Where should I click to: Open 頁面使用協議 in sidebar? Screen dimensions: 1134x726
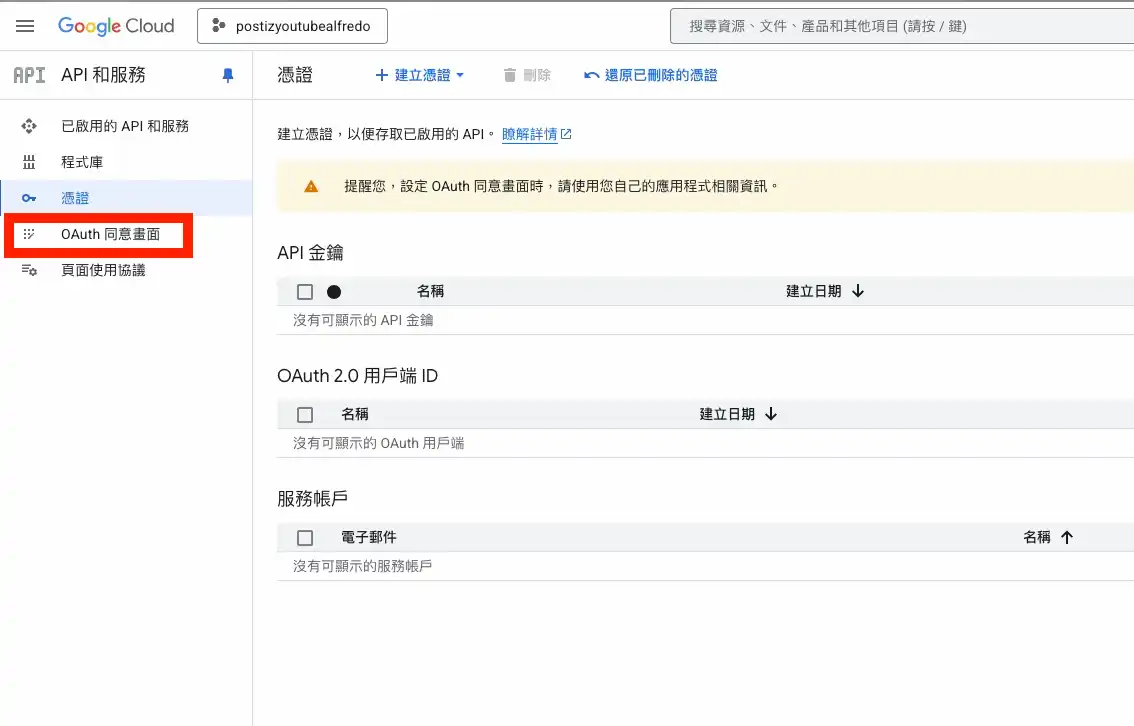[x=126, y=270]
